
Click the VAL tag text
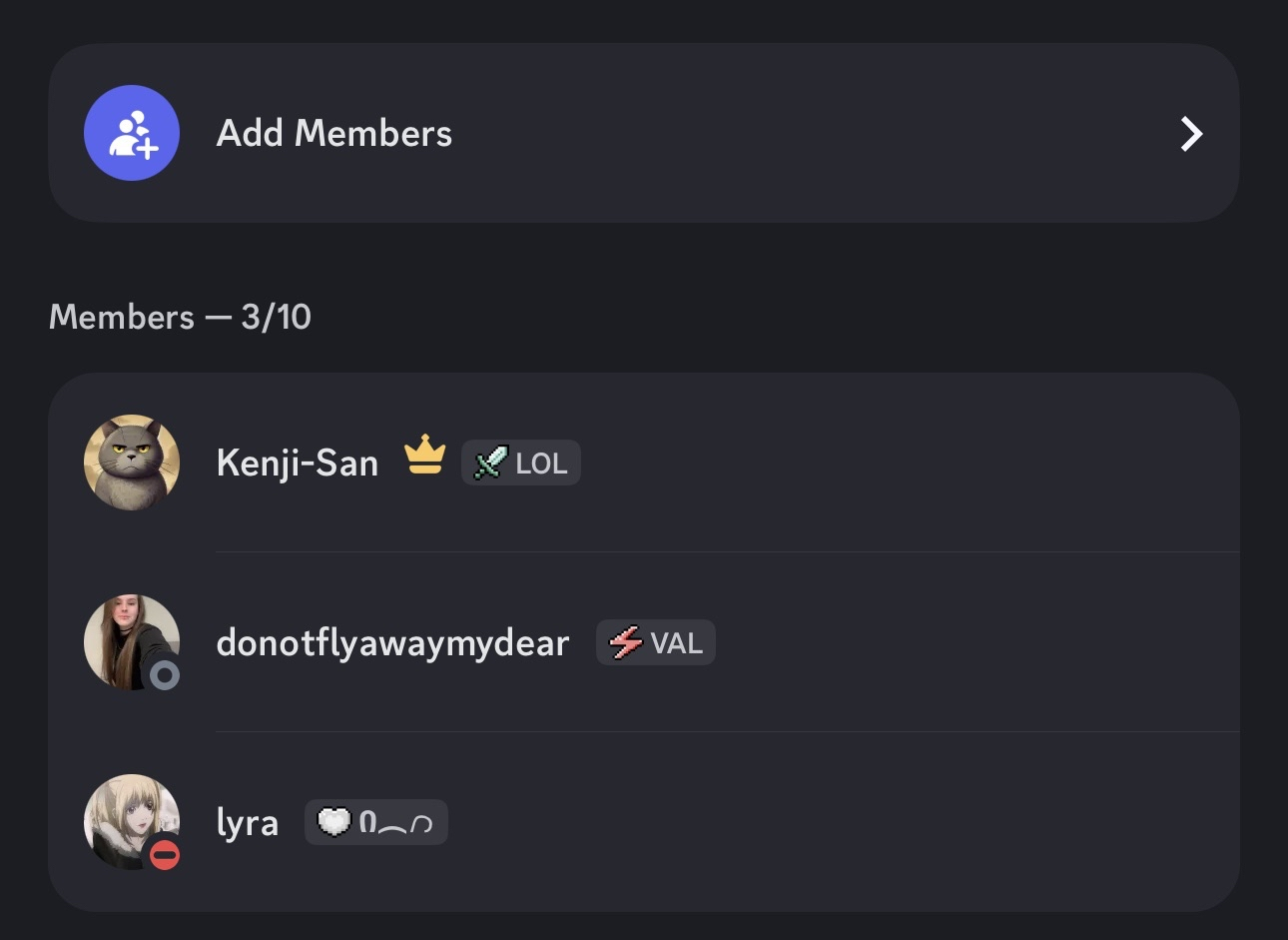677,643
